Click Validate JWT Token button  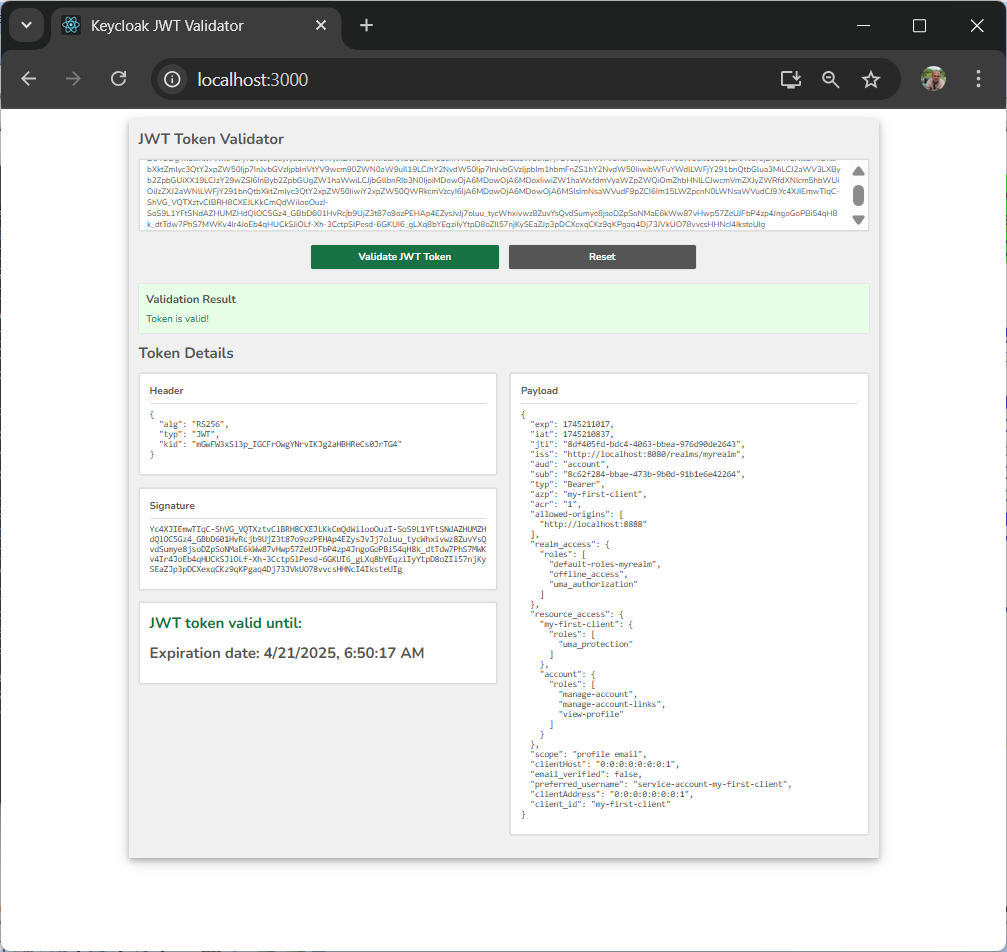coord(405,257)
